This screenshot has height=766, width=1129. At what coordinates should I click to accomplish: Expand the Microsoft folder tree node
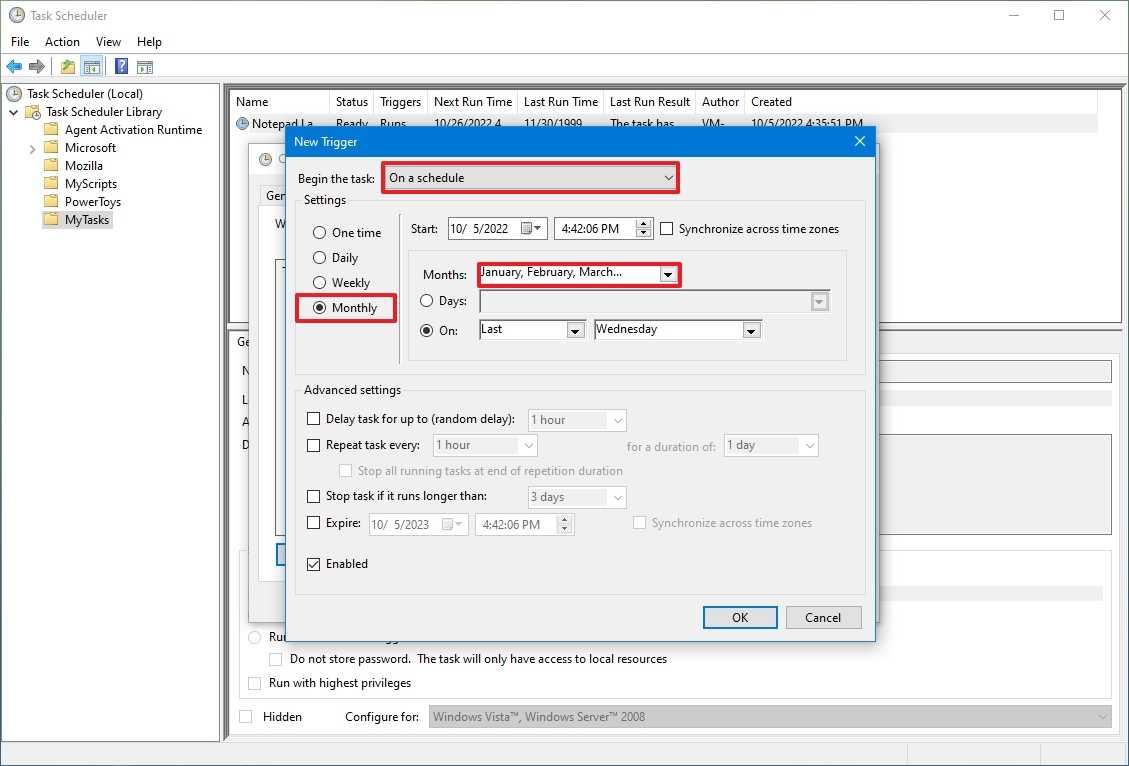click(x=32, y=148)
